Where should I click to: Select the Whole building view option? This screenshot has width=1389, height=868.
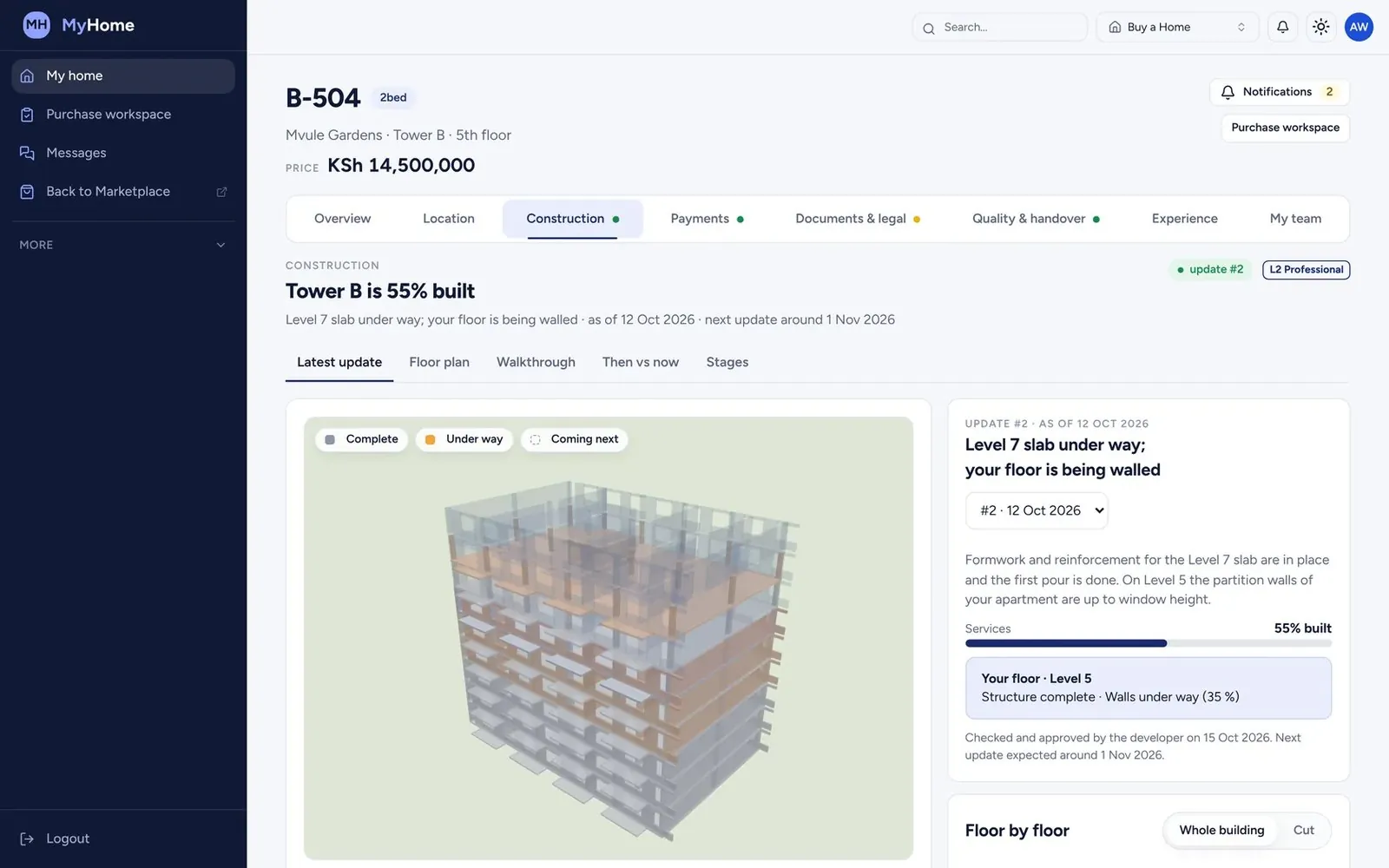1221,831
